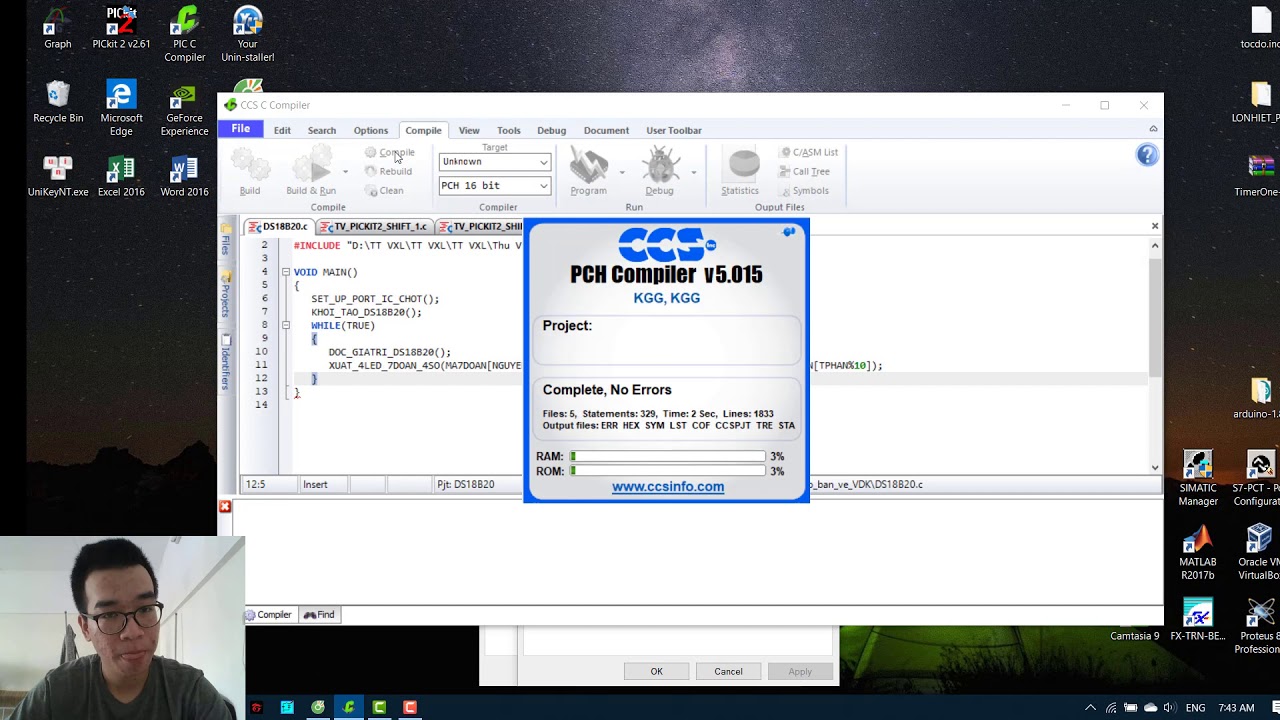This screenshot has height=720, width=1280.
Task: Open the Projects side panel
Action: click(x=226, y=295)
